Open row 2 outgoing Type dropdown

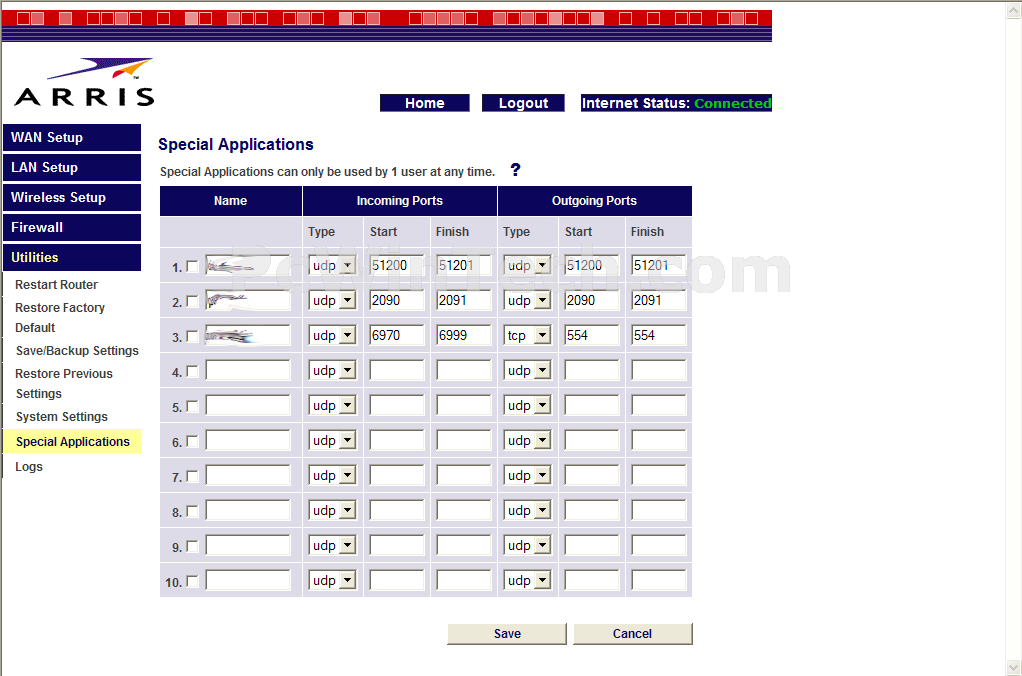527,301
